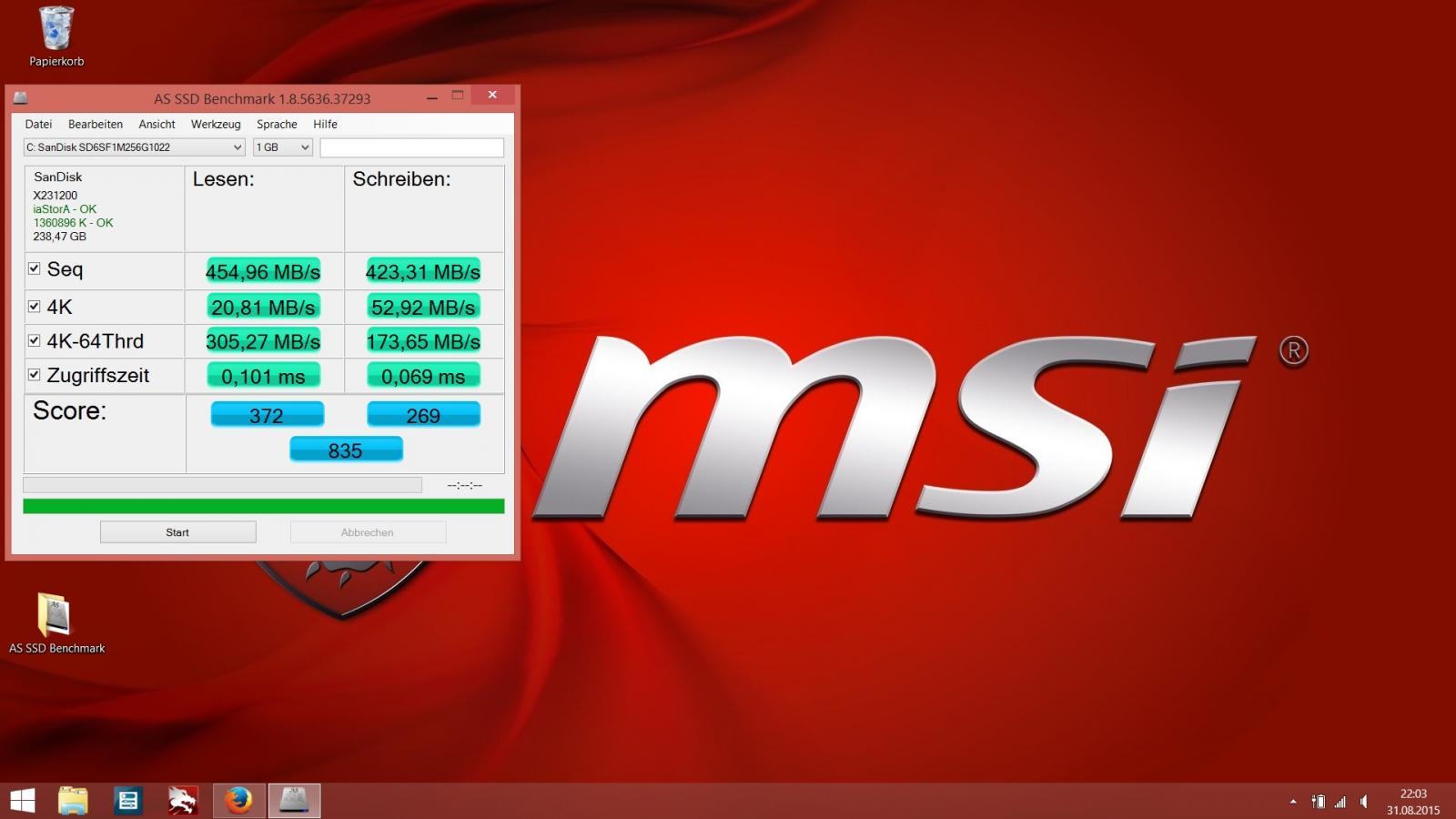
Task: Open the volume speaker tray icon
Action: click(1363, 802)
